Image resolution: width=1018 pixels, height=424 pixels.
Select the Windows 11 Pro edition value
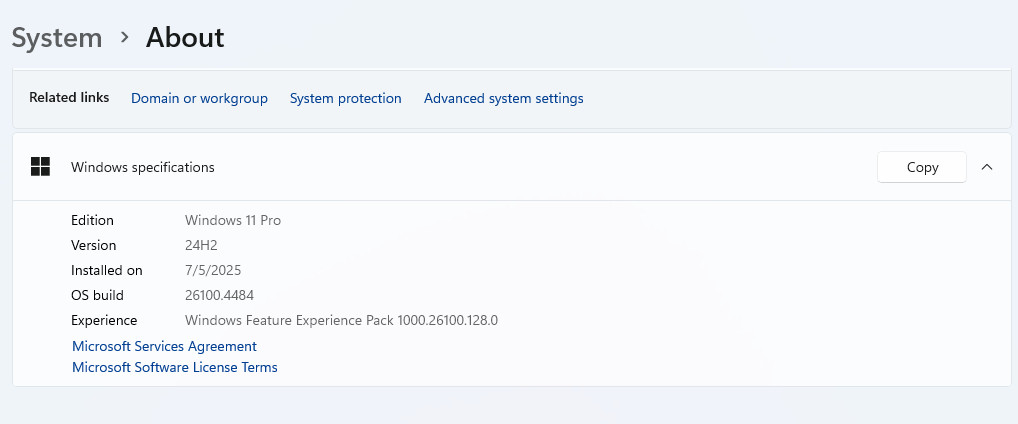click(233, 220)
